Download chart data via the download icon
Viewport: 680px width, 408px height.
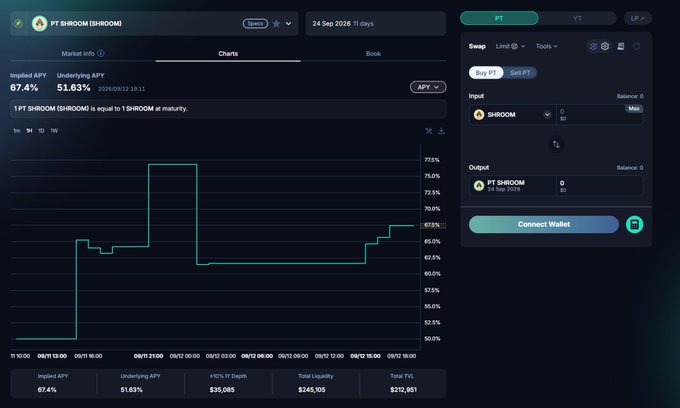pyautogui.click(x=441, y=131)
